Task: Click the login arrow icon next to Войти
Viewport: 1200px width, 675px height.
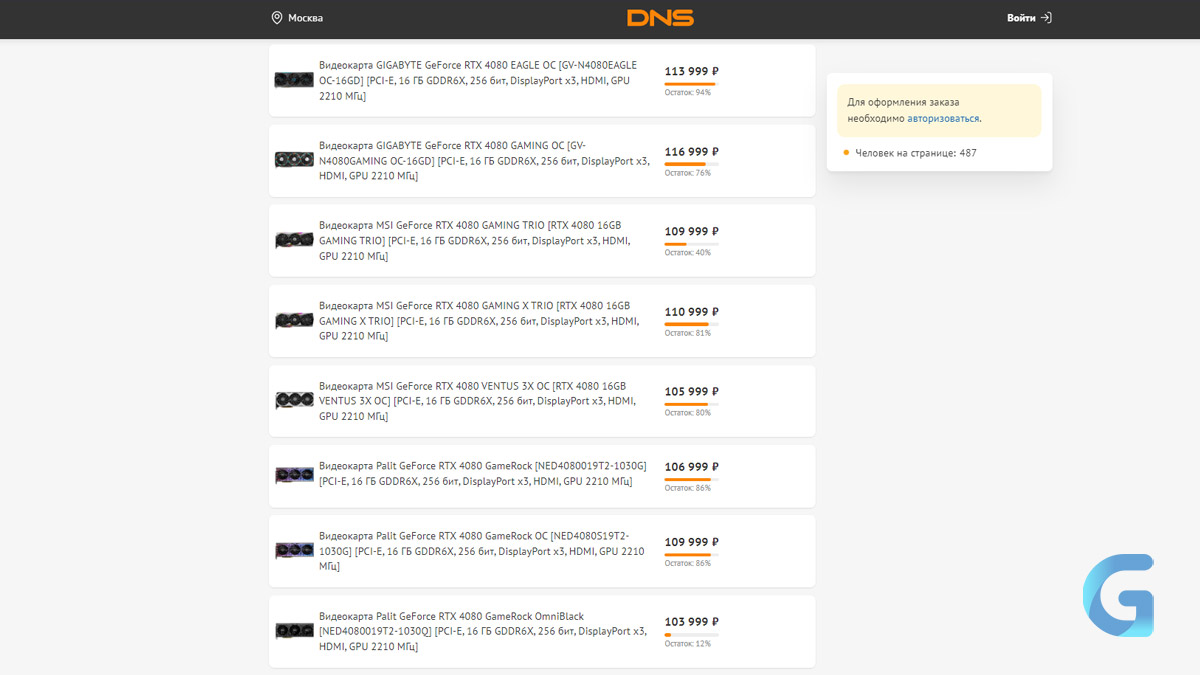Action: (x=1046, y=18)
